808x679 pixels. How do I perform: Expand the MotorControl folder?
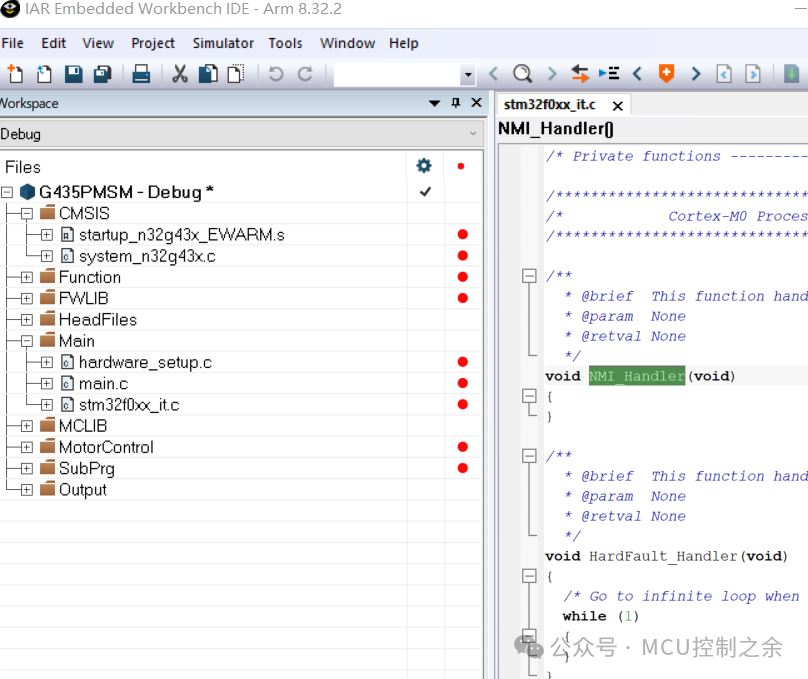pyautogui.click(x=27, y=447)
